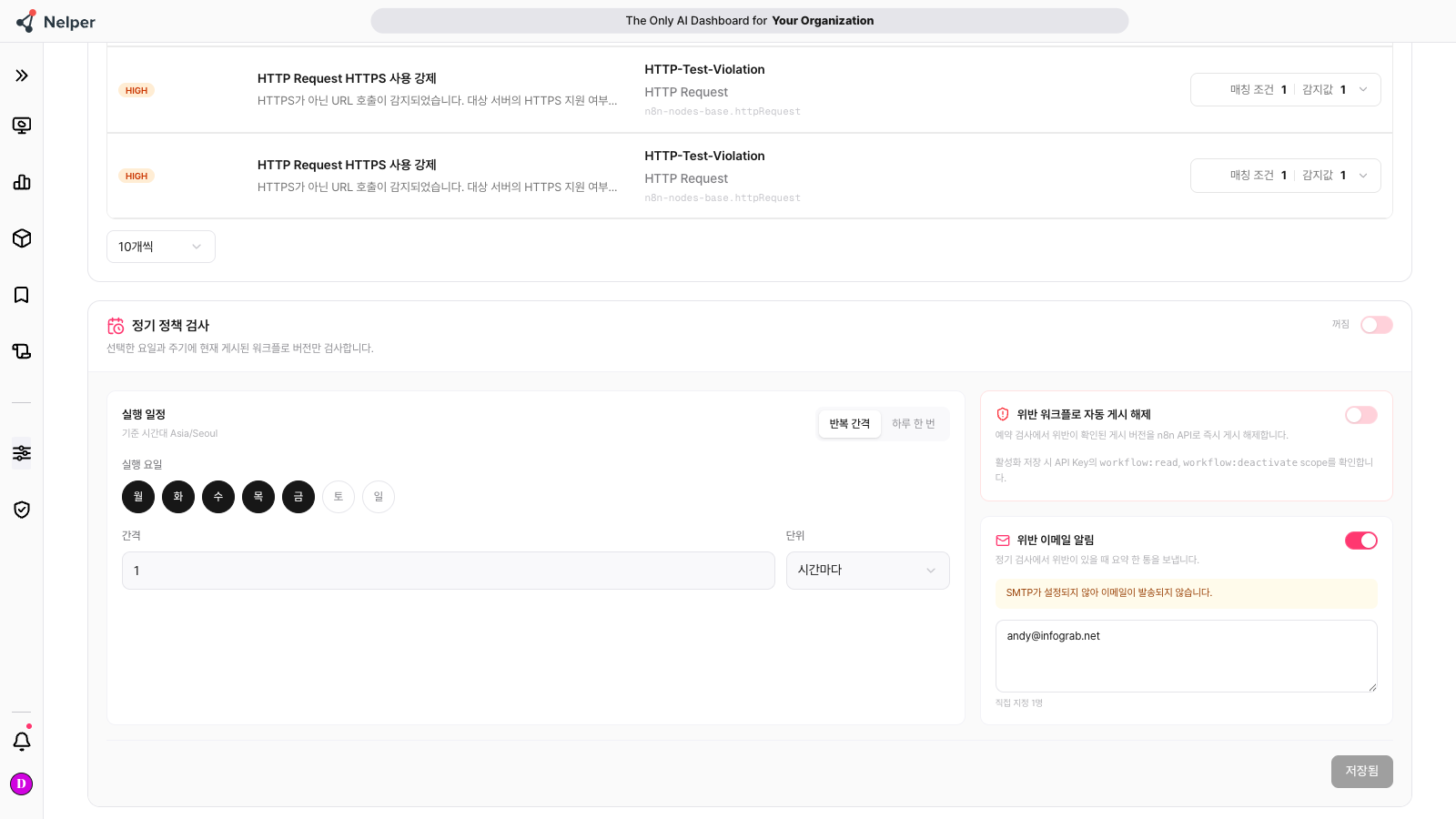1456x819 pixels.
Task: Click the email recipients textarea
Action: [1187, 656]
